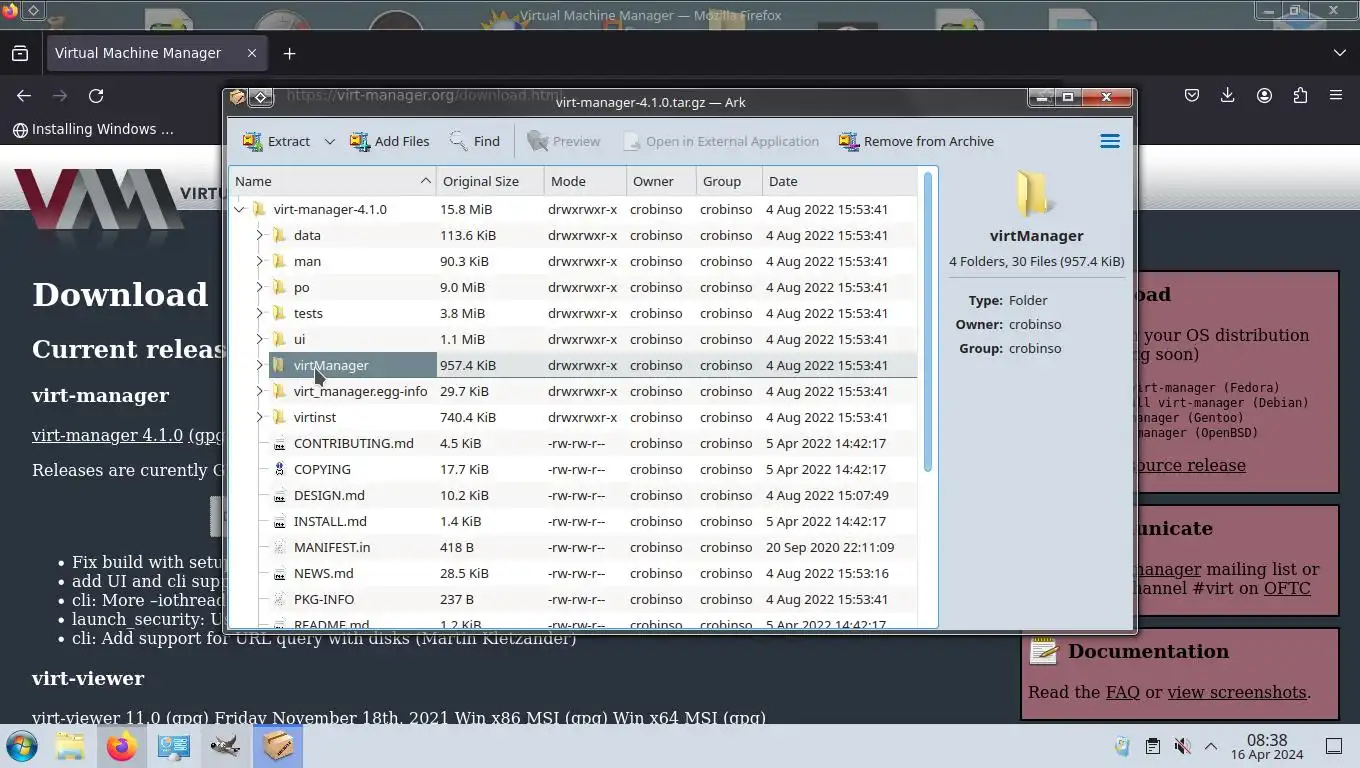Select the virtinst folder row
Screen dimensions: 1360x768
coord(574,417)
